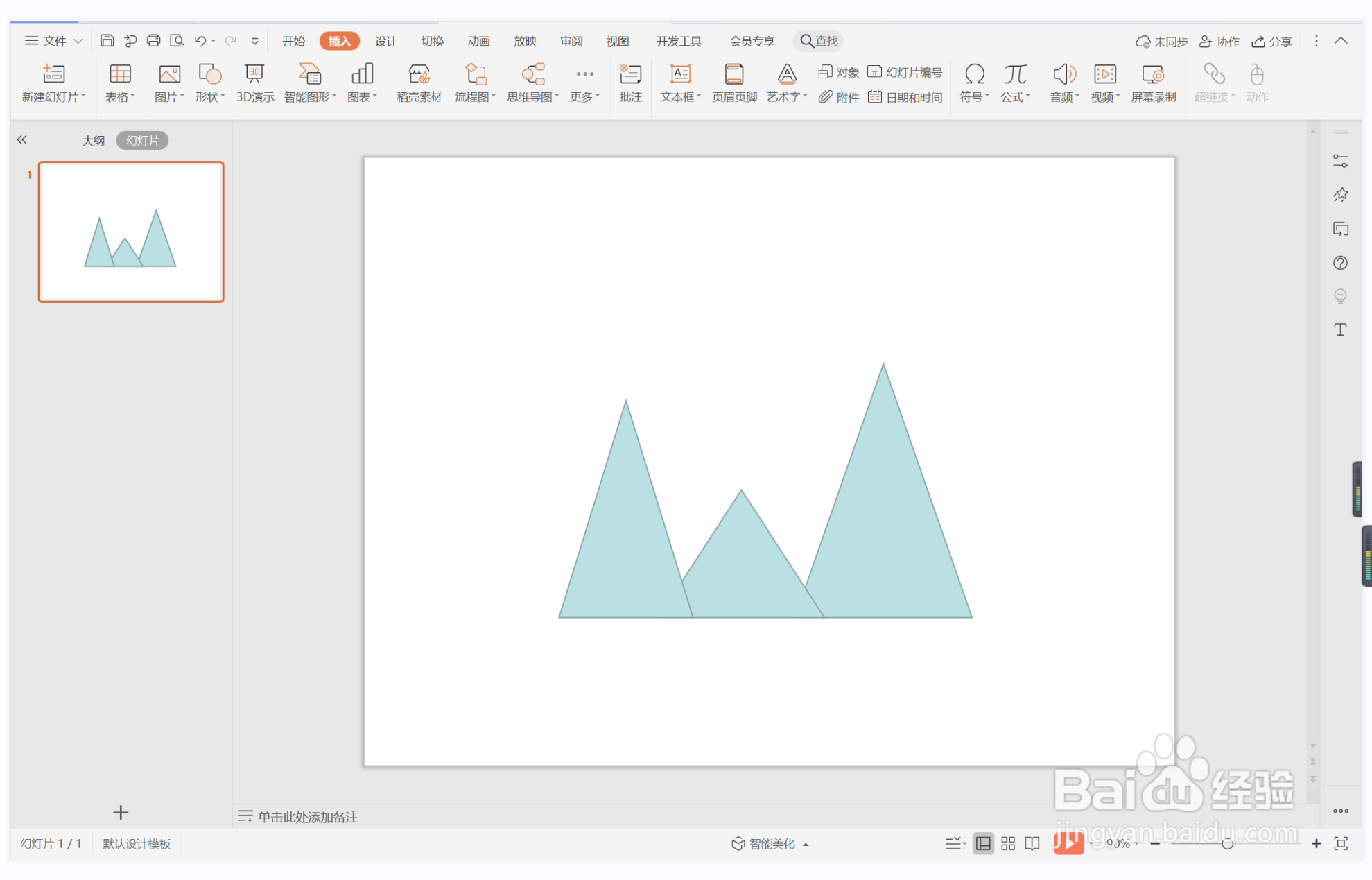Switch to reading view mode
This screenshot has width=1372, height=880.
tap(1032, 843)
